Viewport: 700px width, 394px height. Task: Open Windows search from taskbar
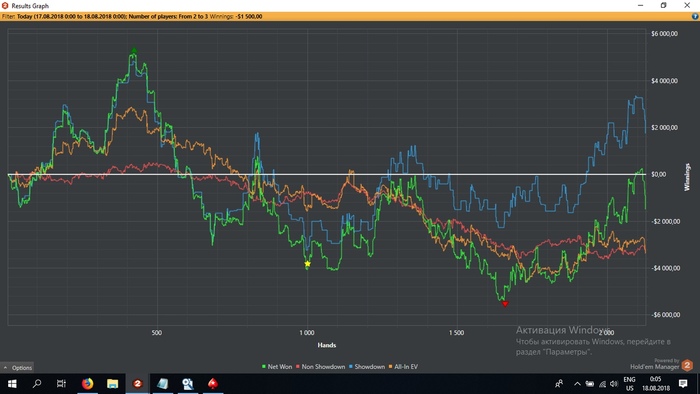point(37,384)
